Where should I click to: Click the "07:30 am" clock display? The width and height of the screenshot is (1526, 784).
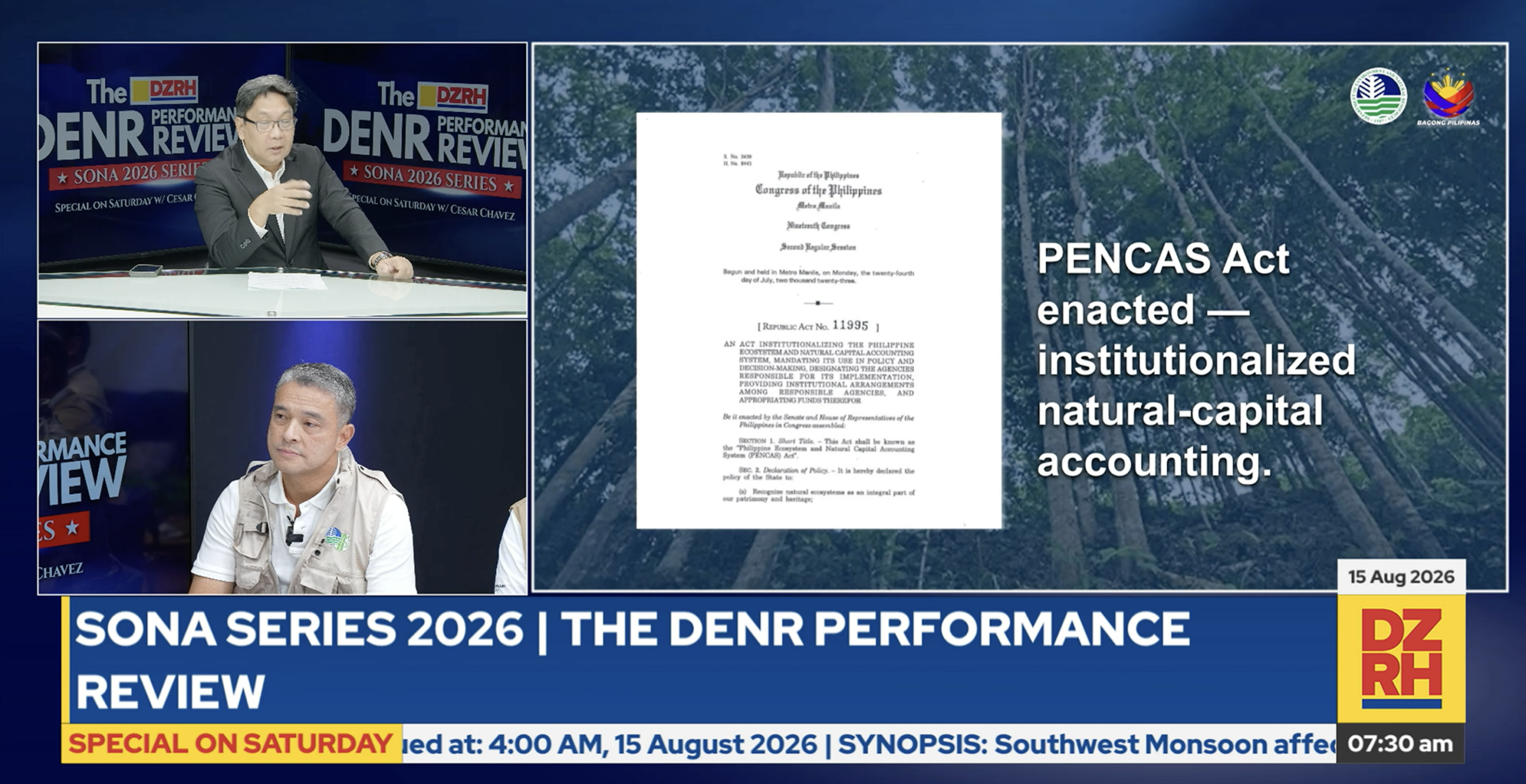pyautogui.click(x=1400, y=743)
